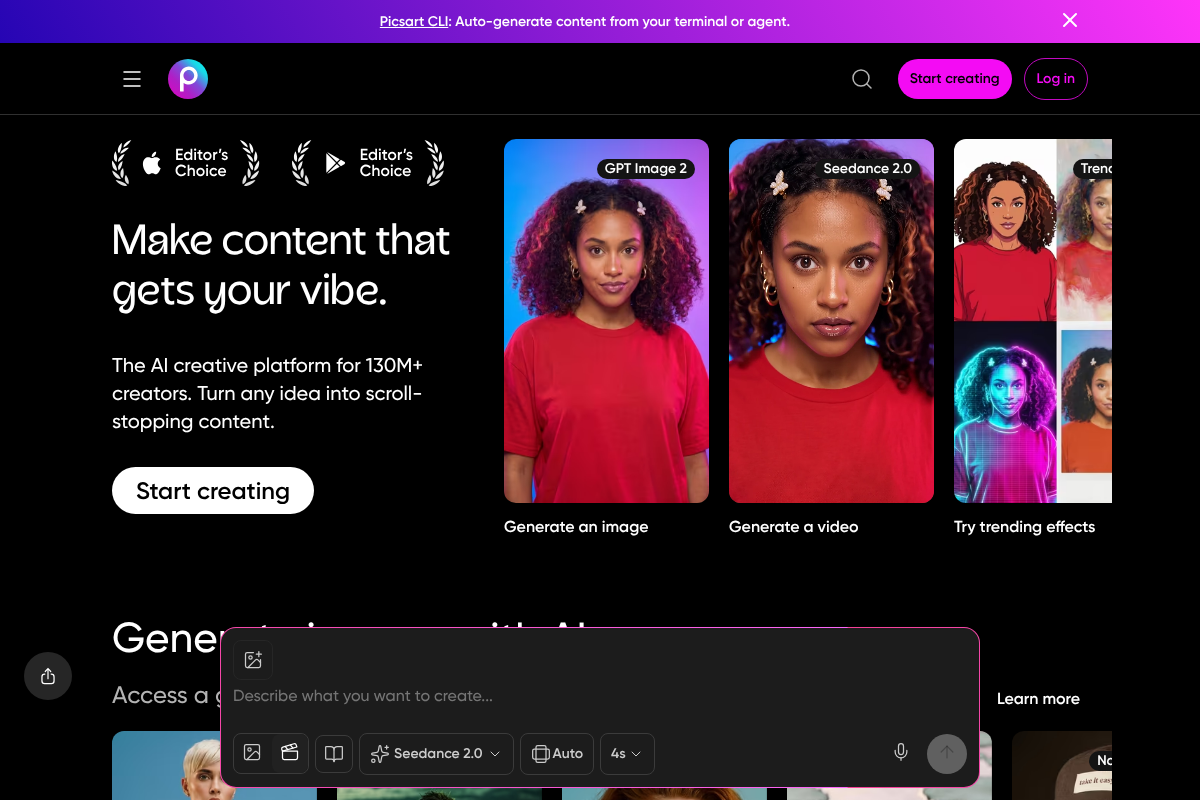The width and height of the screenshot is (1200, 800).
Task: Open the Seedance 2.0 video card
Action: click(831, 321)
